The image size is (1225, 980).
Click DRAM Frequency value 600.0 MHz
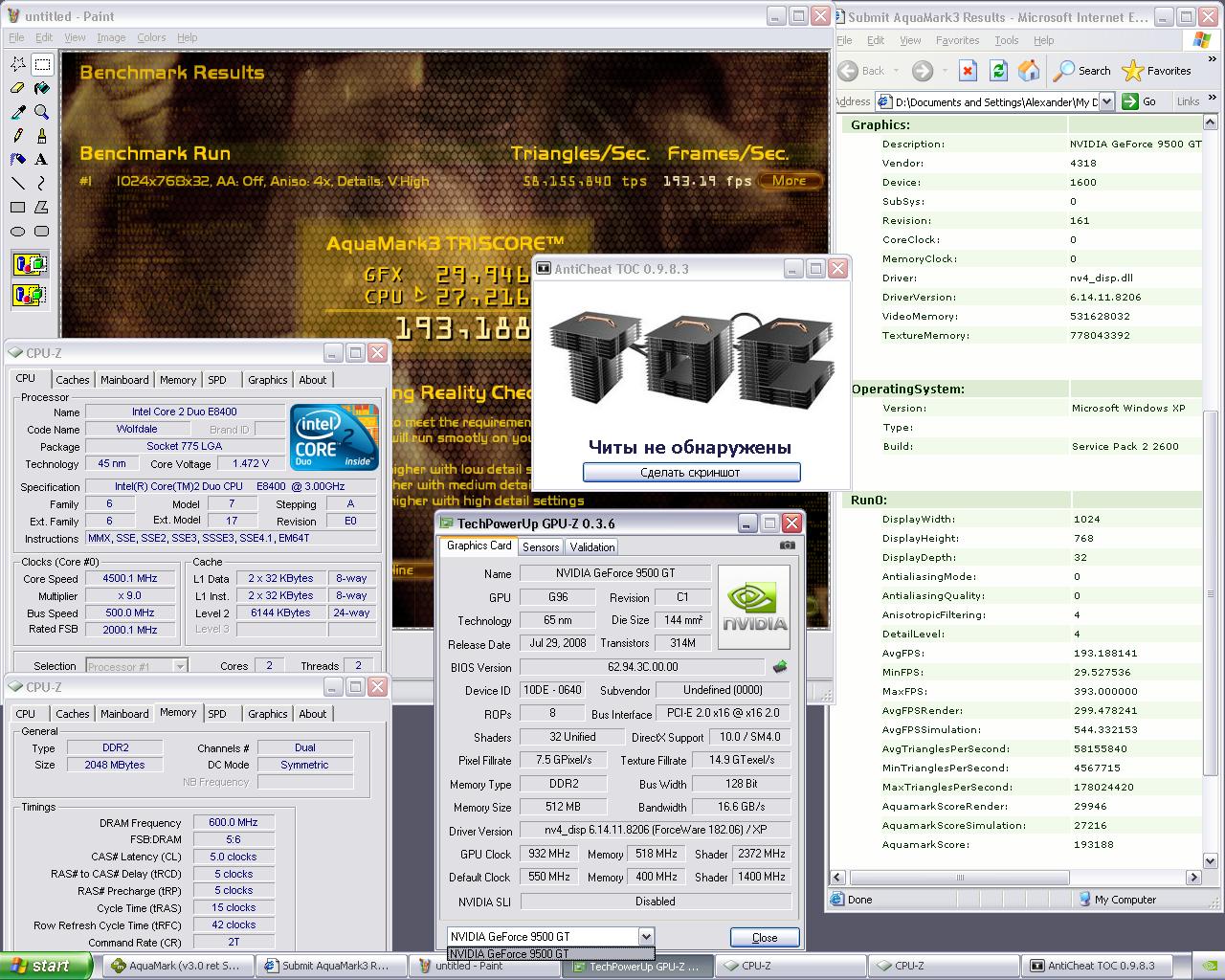(x=234, y=822)
